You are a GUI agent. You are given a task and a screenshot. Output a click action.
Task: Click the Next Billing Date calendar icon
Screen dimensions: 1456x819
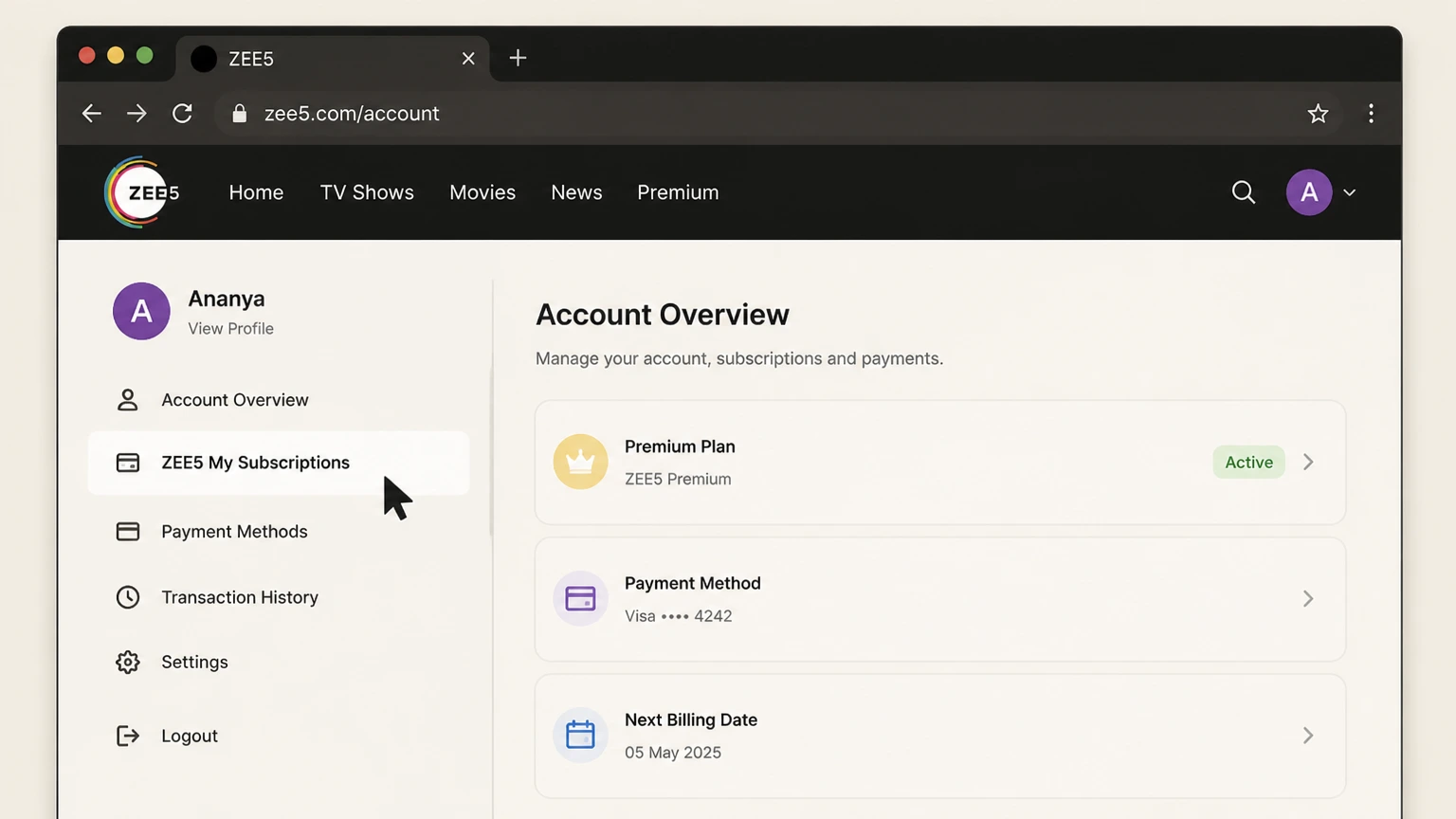click(580, 735)
